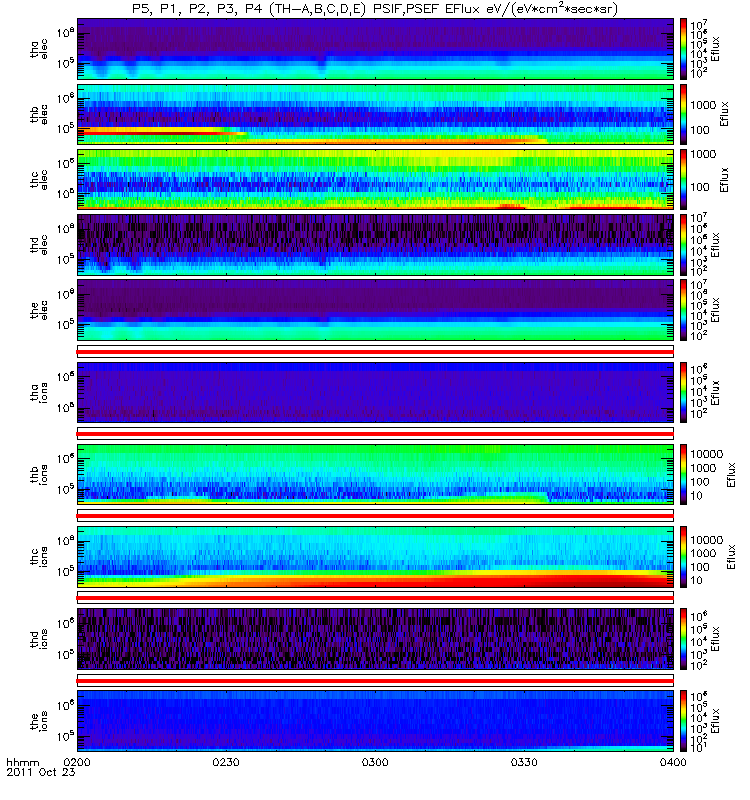This screenshot has height=800, width=750.
Task: Click the 0330 time axis label
Action: (524, 762)
